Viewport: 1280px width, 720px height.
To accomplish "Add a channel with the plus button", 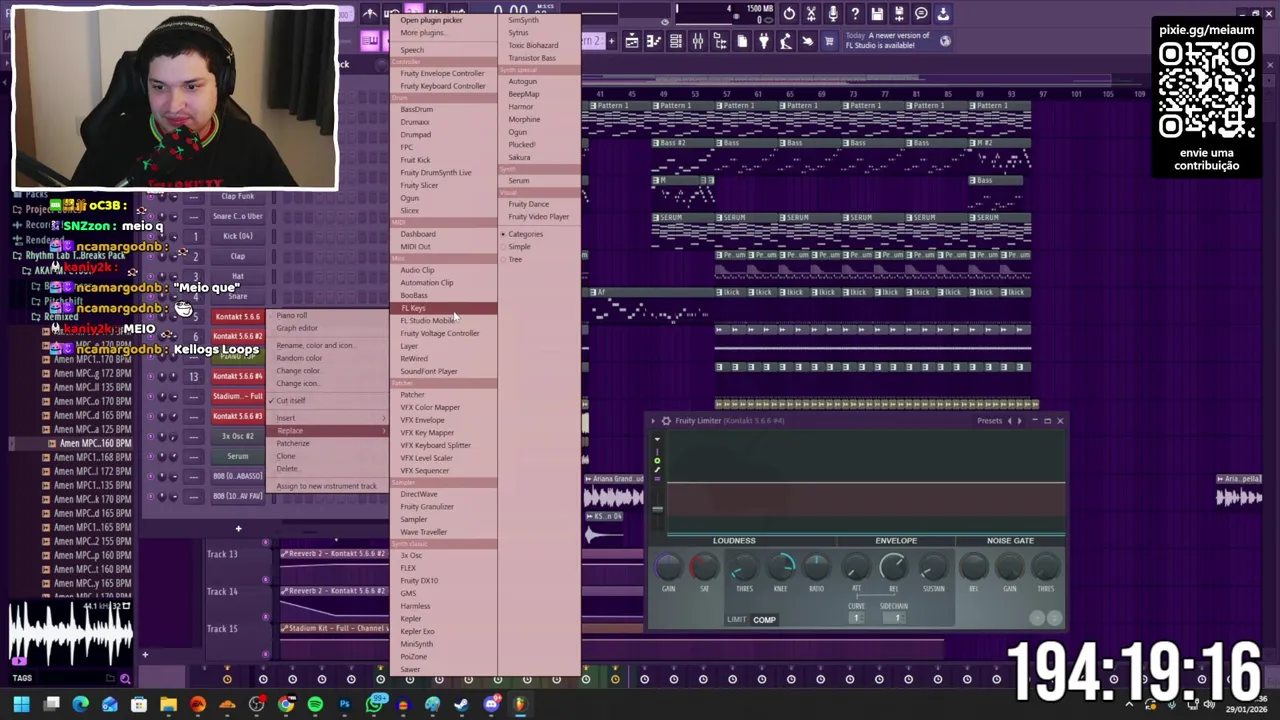I will [238, 529].
